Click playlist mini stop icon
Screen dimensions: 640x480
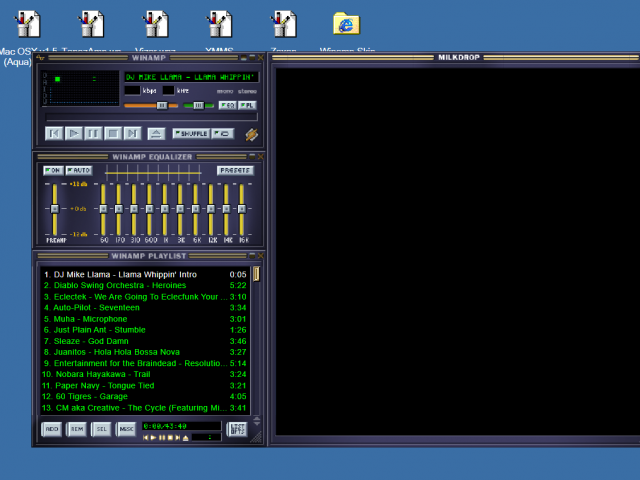click(x=170, y=438)
